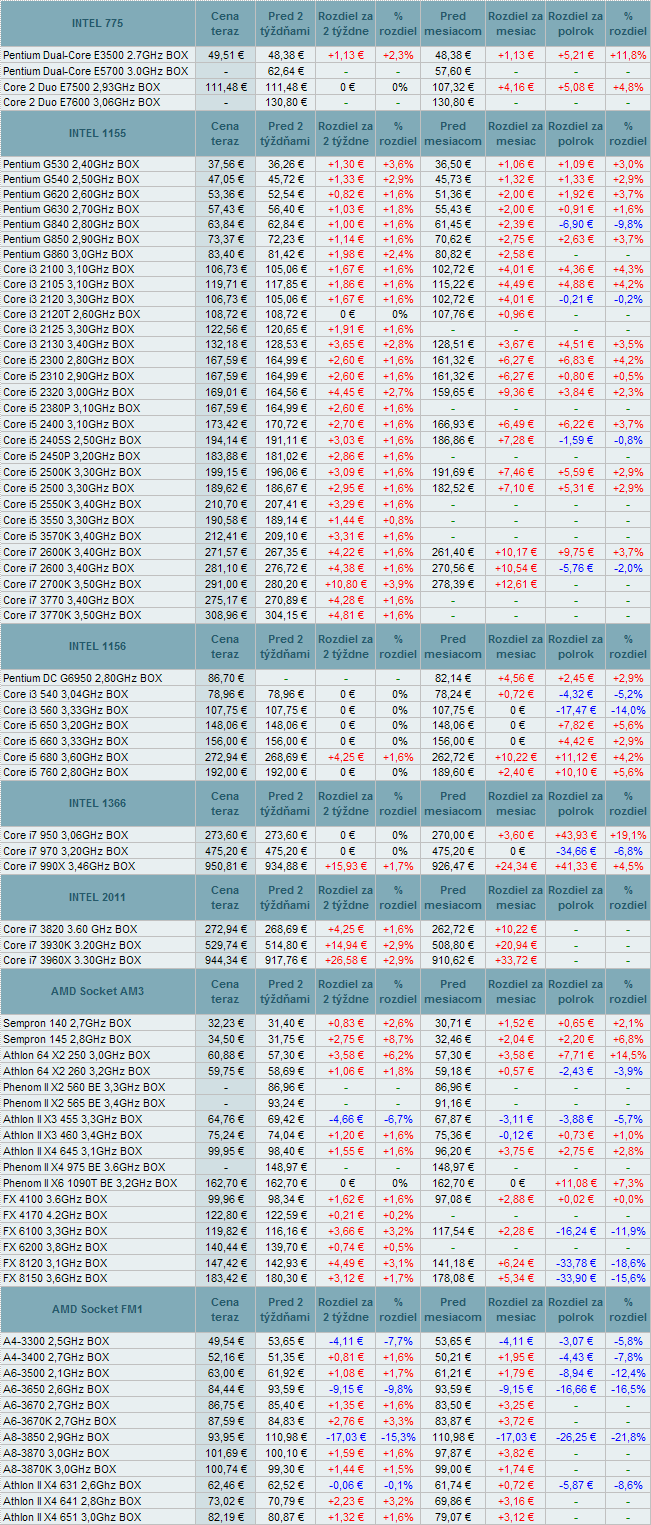Click the AMD Socket FM1 header
651x1525 pixels.
(99, 1309)
